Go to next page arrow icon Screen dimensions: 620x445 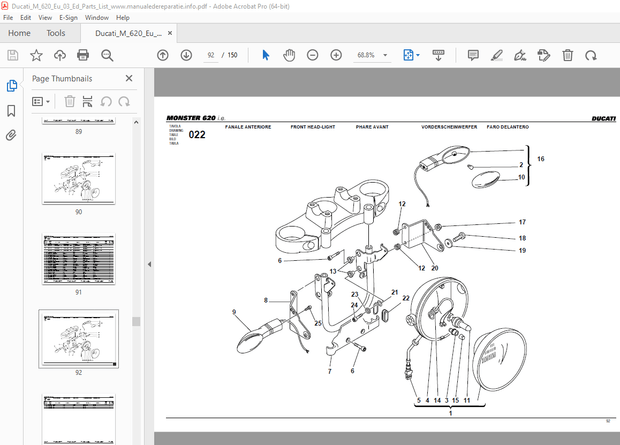click(186, 55)
